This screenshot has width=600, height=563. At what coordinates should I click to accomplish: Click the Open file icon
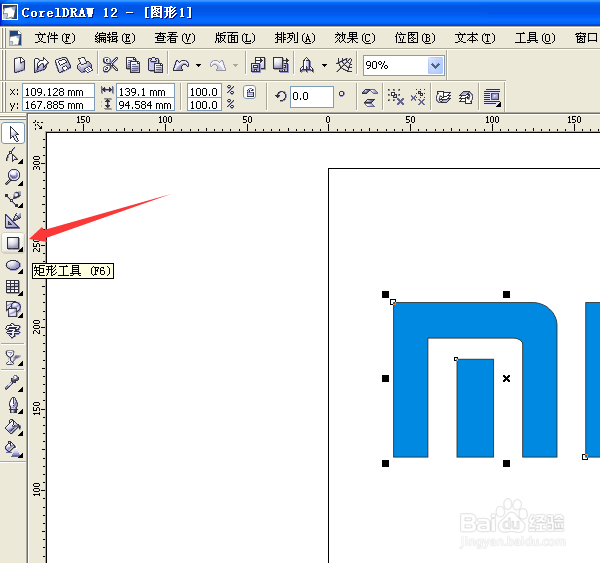coord(41,65)
